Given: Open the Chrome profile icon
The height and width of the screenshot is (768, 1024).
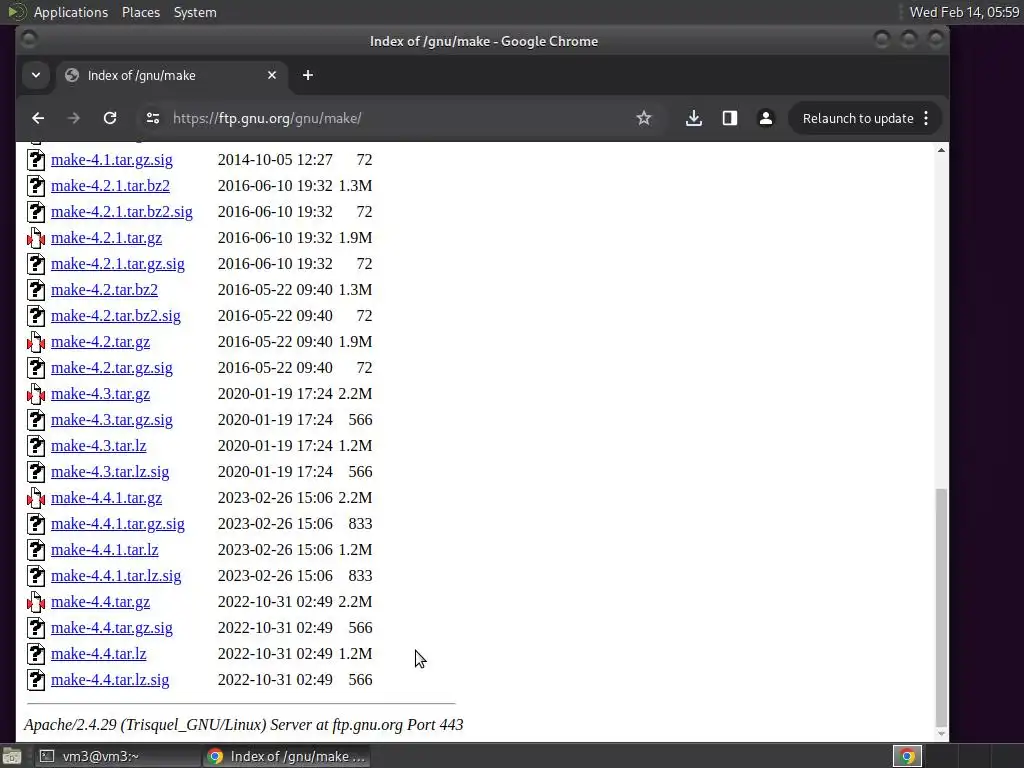Looking at the screenshot, I should tap(765, 118).
